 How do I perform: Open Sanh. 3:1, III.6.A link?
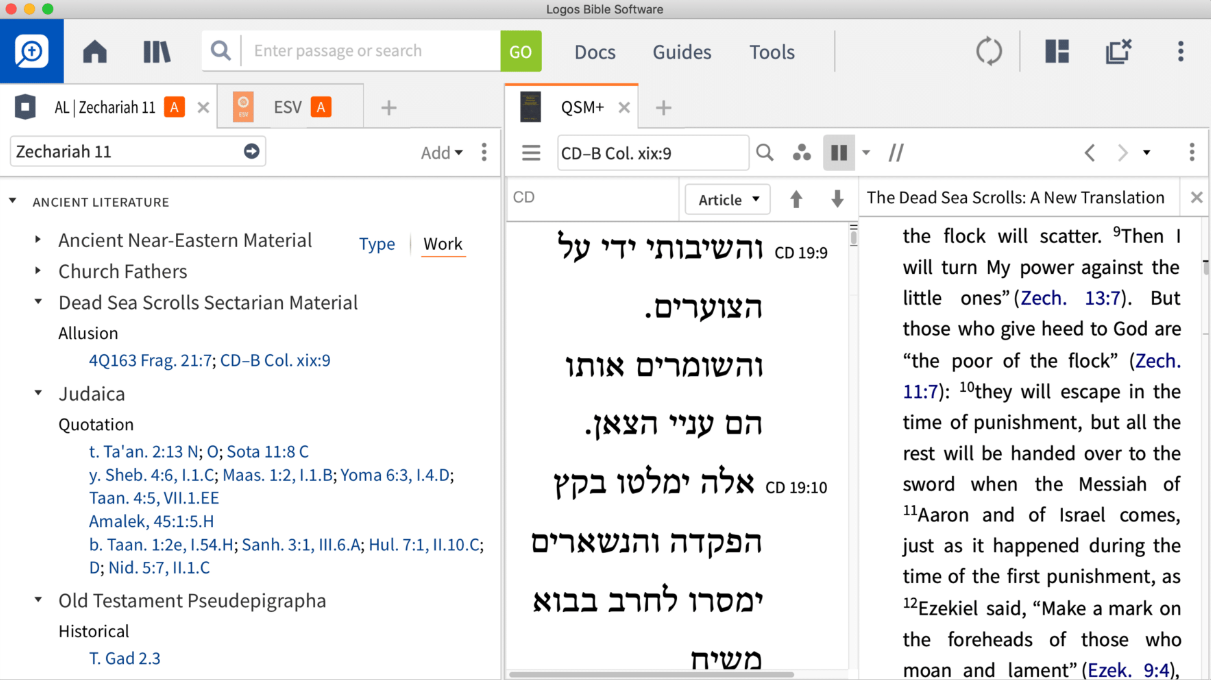pyautogui.click(x=301, y=545)
